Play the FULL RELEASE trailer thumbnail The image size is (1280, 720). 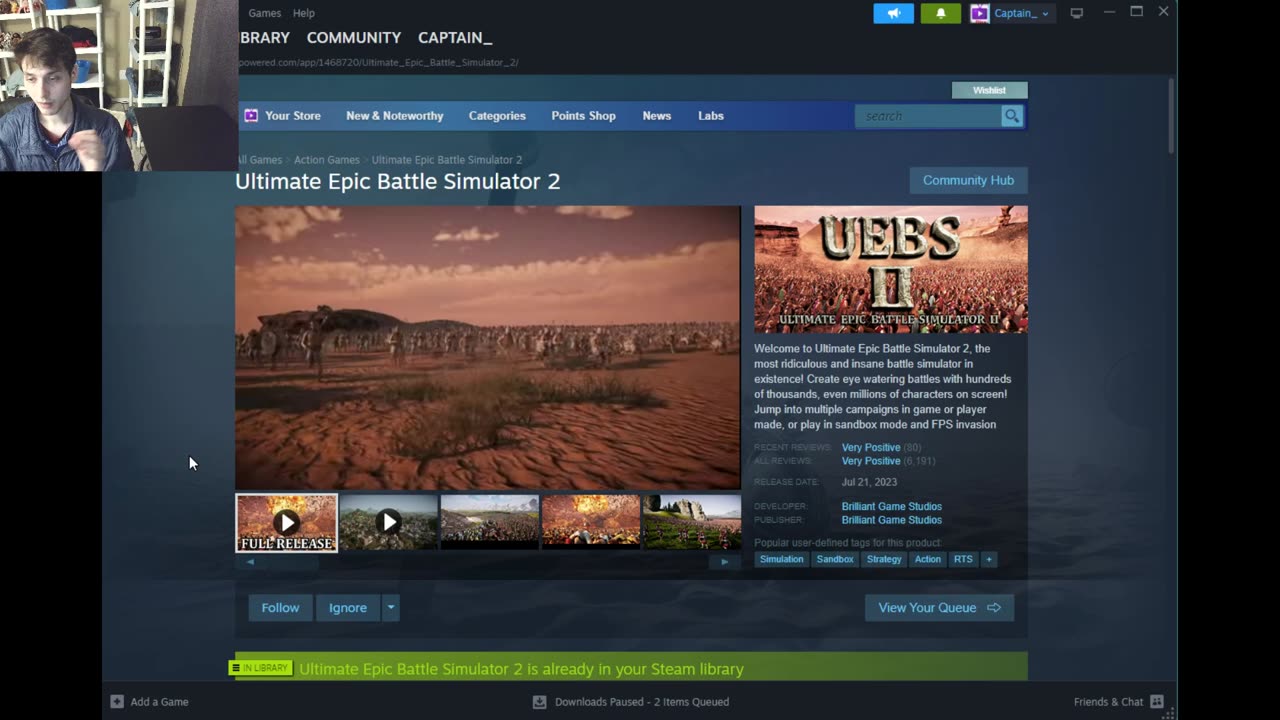287,523
